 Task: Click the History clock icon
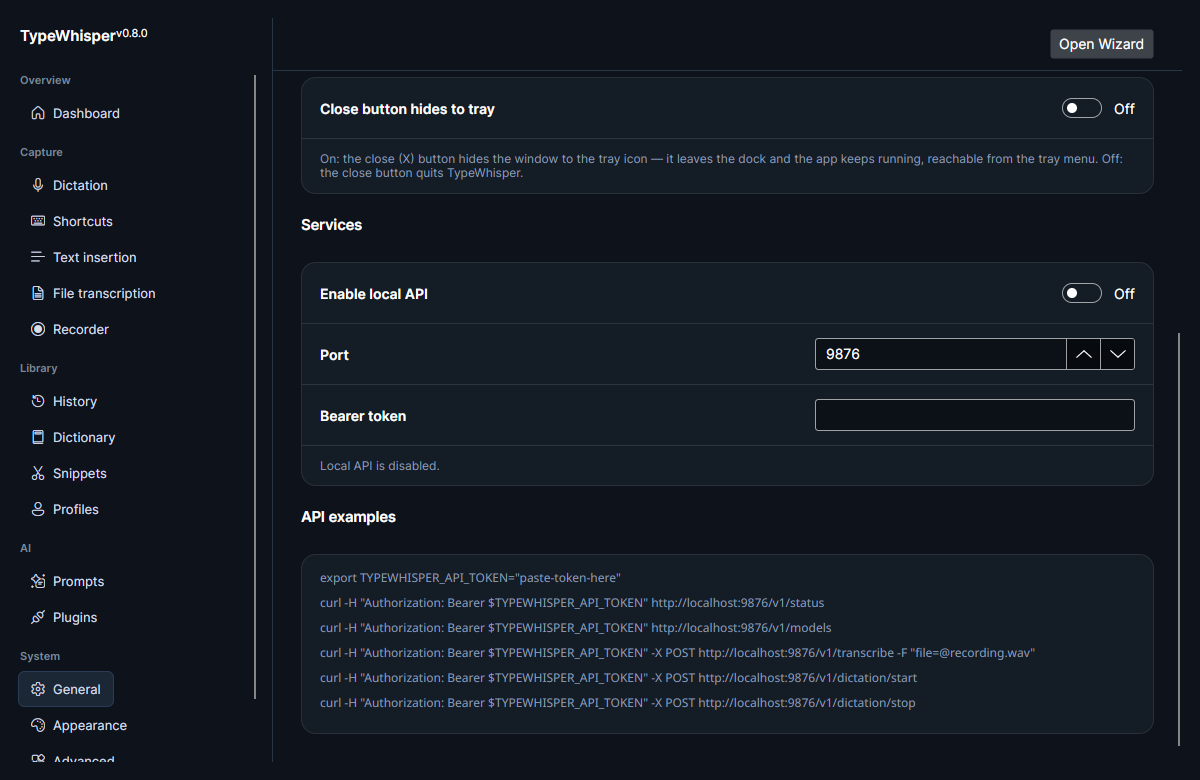coord(38,401)
